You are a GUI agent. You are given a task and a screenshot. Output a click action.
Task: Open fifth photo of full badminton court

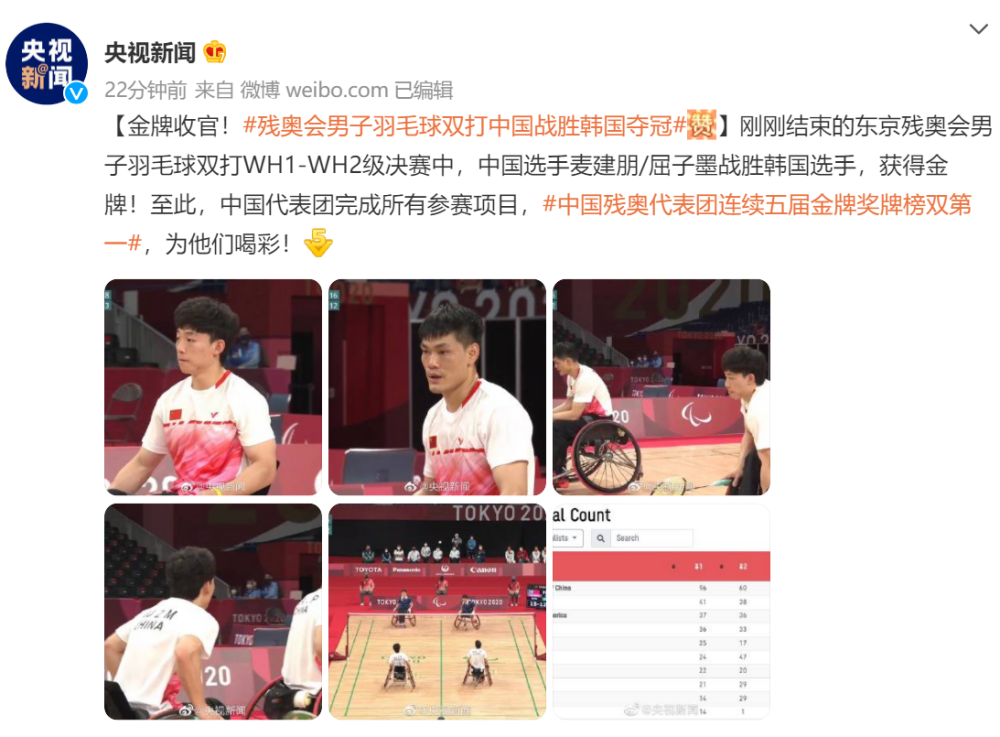pyautogui.click(x=438, y=611)
